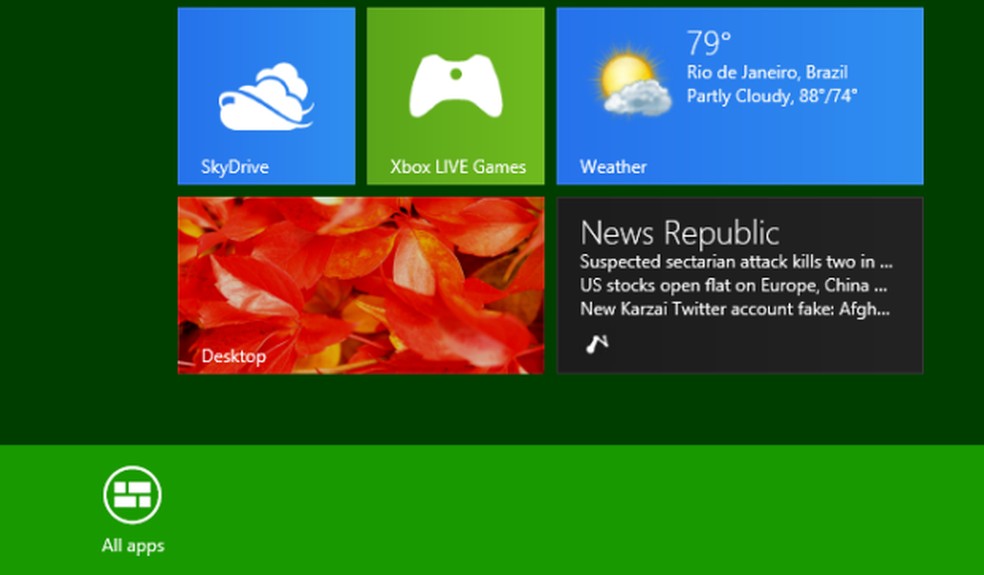Launch the Xbox LIVE Games tile
Screen dimensions: 984x575
coord(456,96)
